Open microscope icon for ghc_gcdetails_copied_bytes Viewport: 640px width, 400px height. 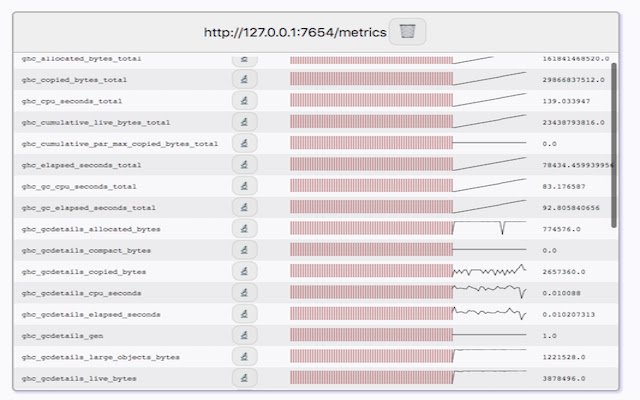point(244,271)
